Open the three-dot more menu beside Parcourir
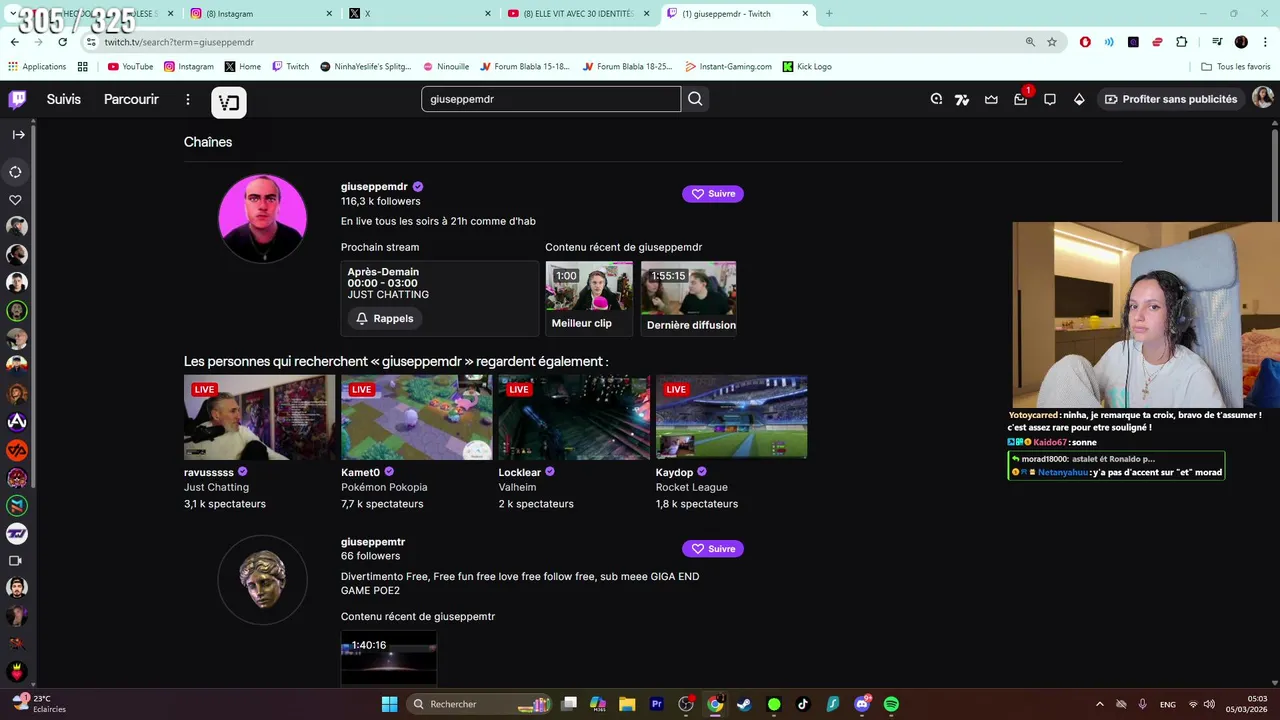1280x720 pixels. pyautogui.click(x=187, y=99)
